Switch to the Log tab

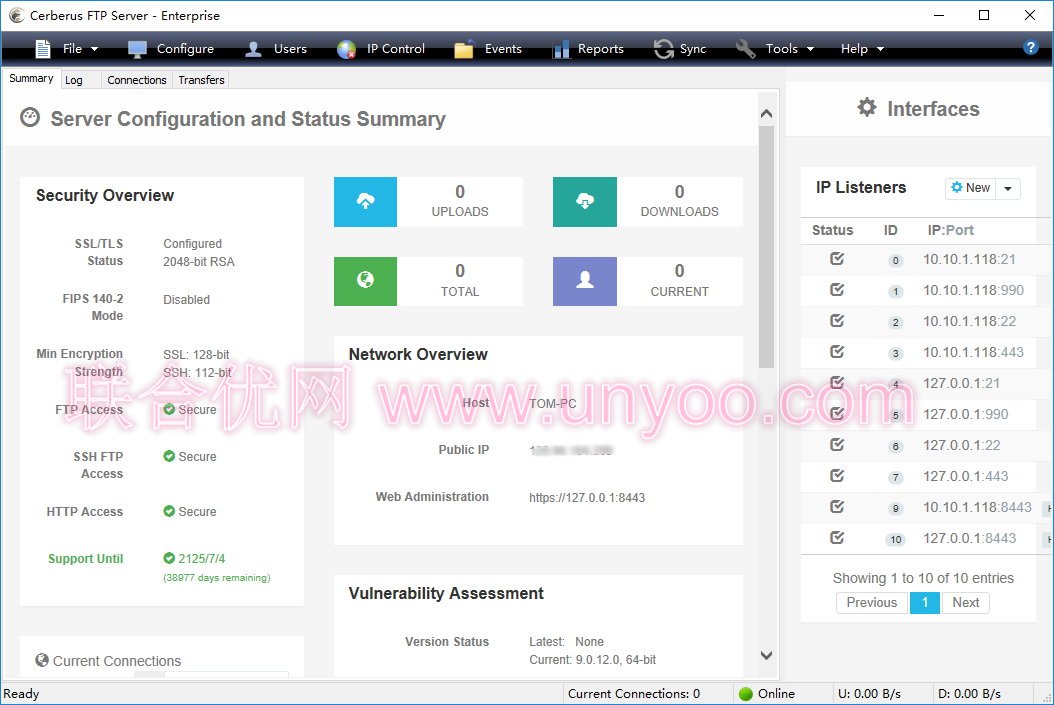[74, 80]
